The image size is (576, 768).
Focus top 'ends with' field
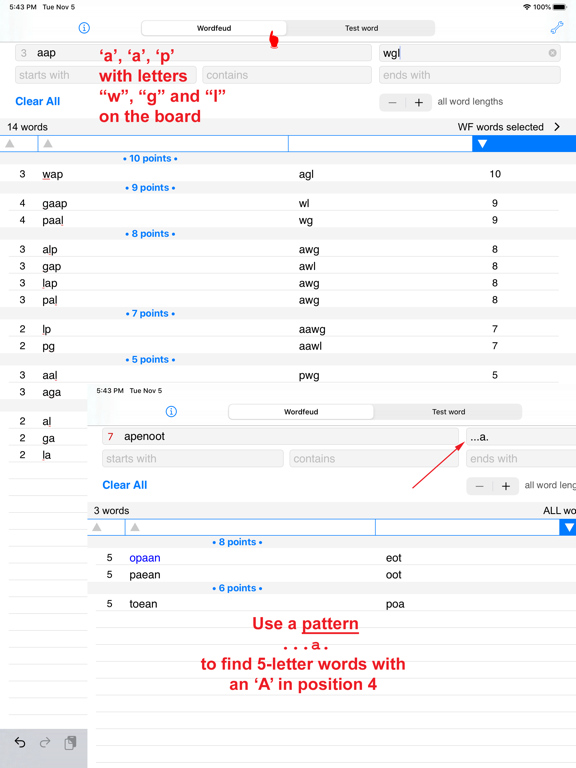pyautogui.click(x=470, y=75)
